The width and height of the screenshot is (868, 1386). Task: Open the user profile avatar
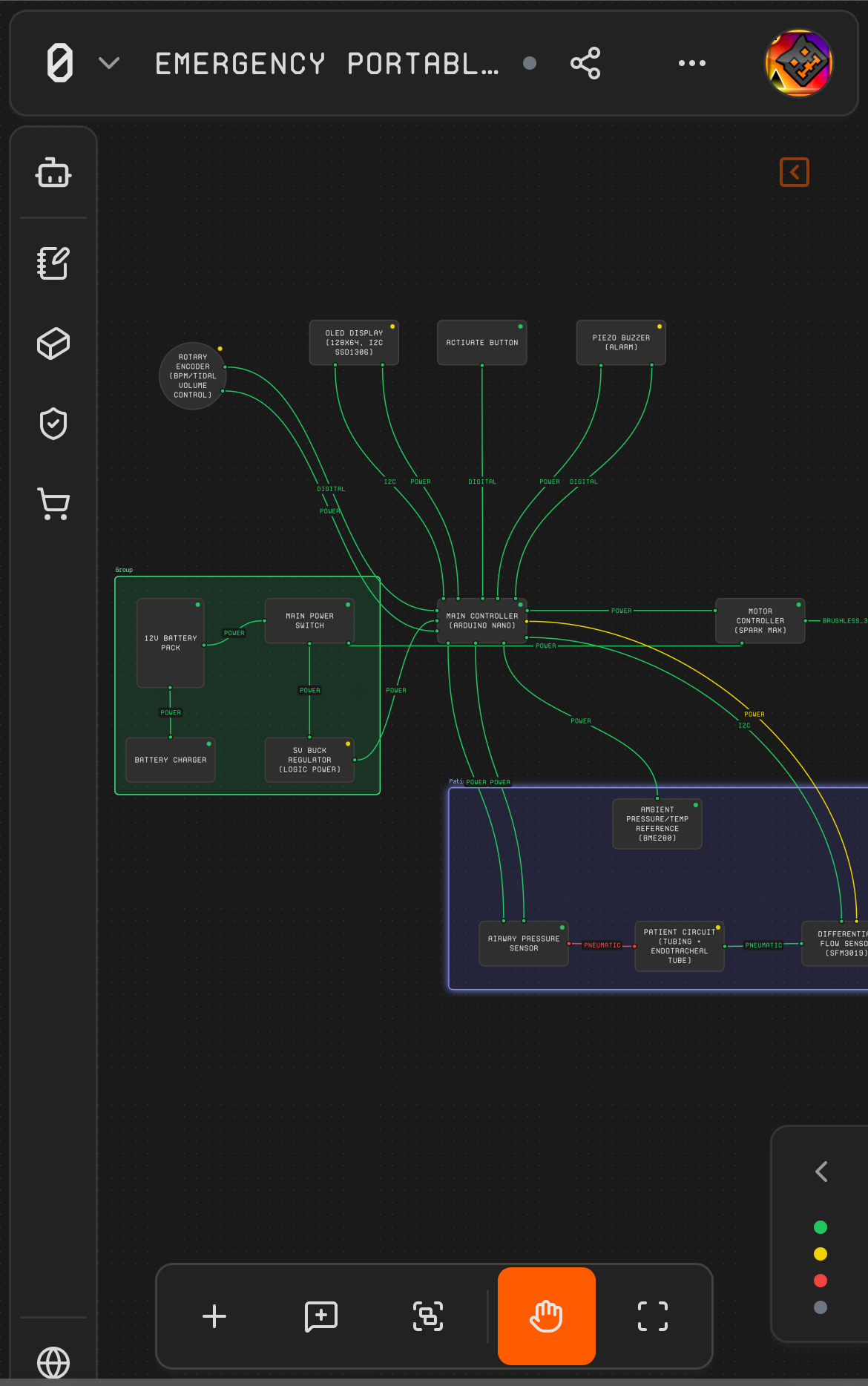tap(799, 63)
